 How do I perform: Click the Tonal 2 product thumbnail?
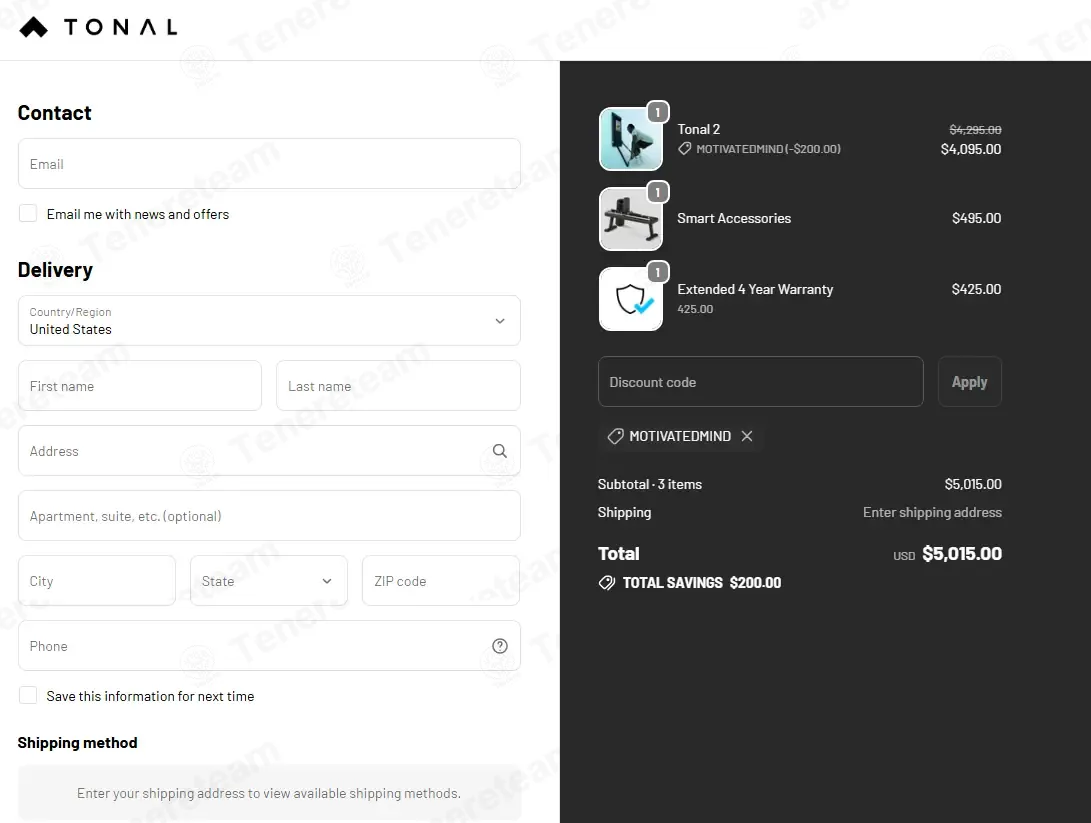[630, 138]
